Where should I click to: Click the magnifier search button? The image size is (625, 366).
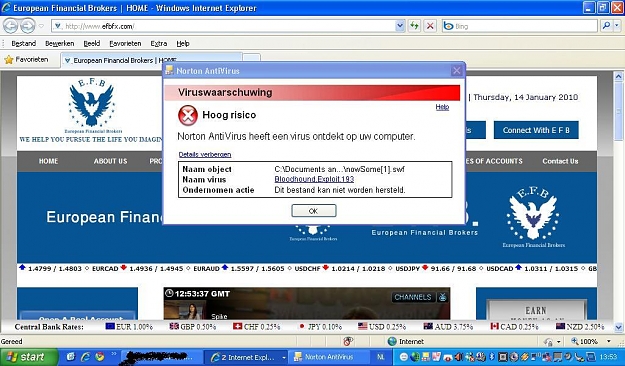tap(606, 26)
